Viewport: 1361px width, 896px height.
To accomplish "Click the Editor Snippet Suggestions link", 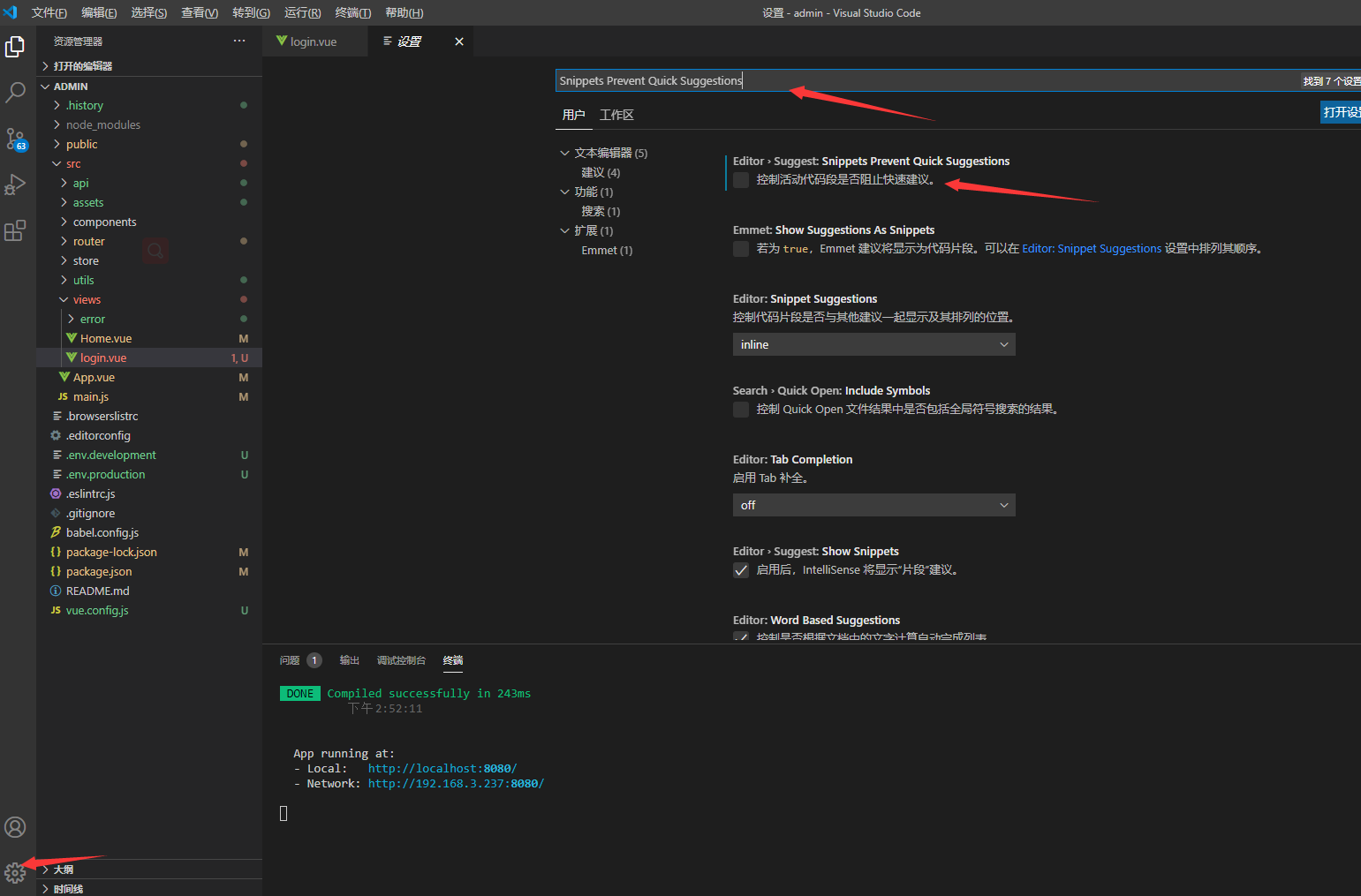I will tap(1091, 248).
